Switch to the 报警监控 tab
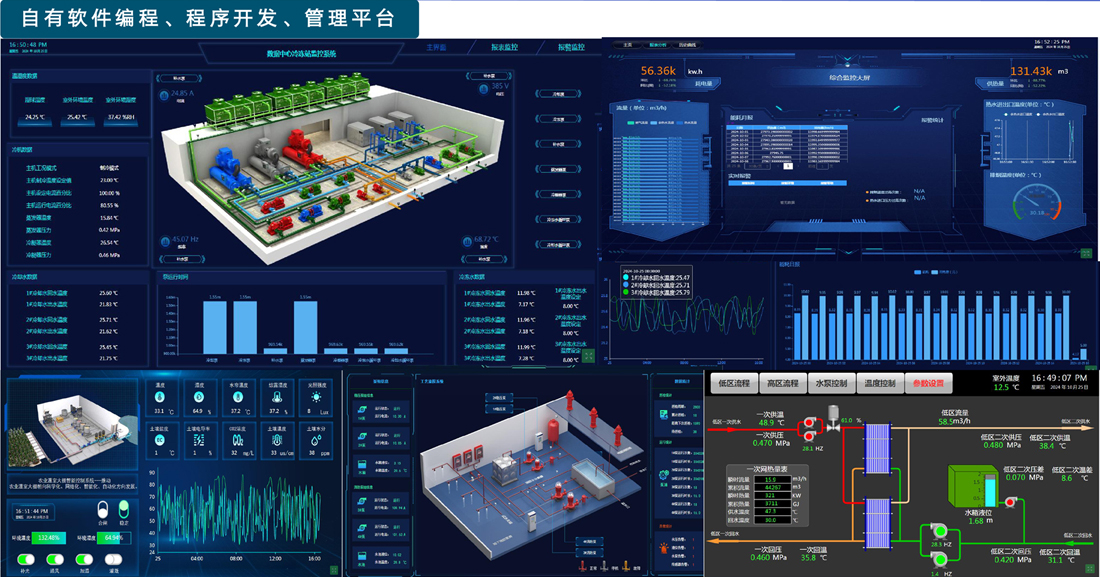 (x=571, y=47)
